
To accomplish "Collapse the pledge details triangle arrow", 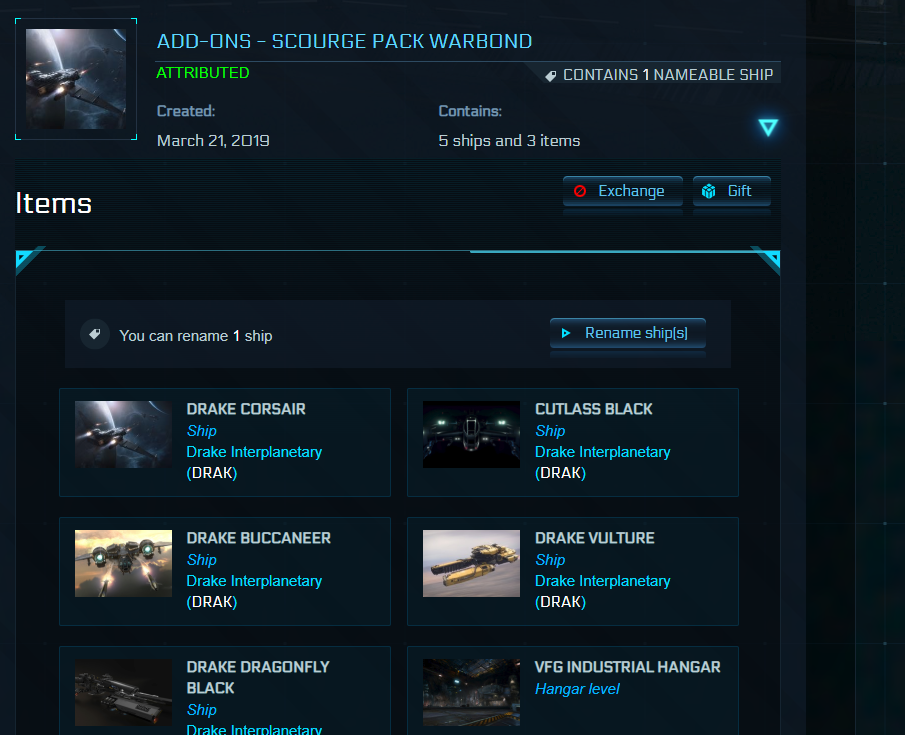I will click(x=767, y=128).
